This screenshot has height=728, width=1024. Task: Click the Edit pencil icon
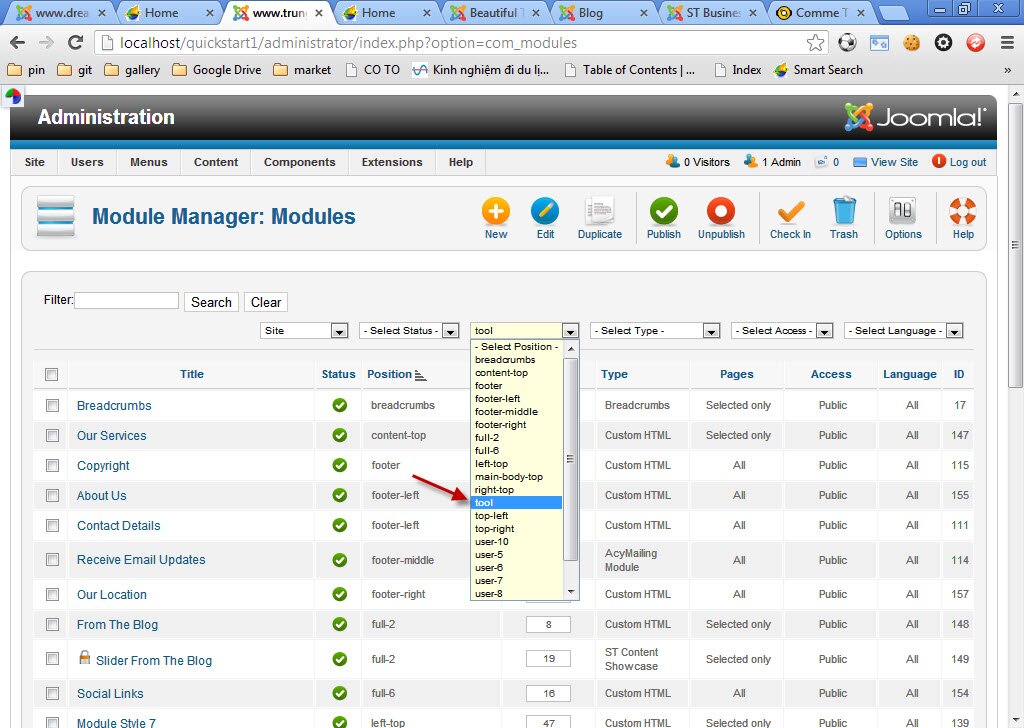pyautogui.click(x=545, y=212)
